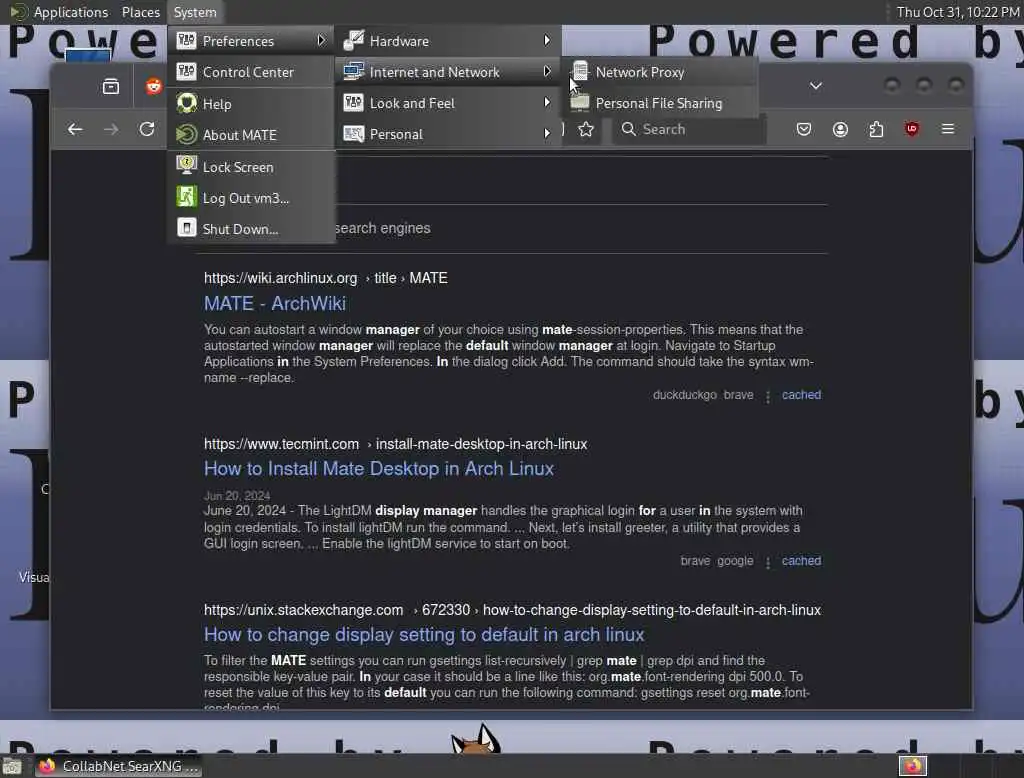Screen dimensions: 1024x778
Task: Click the unix.stackexchange.com result URL
Action: pyautogui.click(x=512, y=610)
